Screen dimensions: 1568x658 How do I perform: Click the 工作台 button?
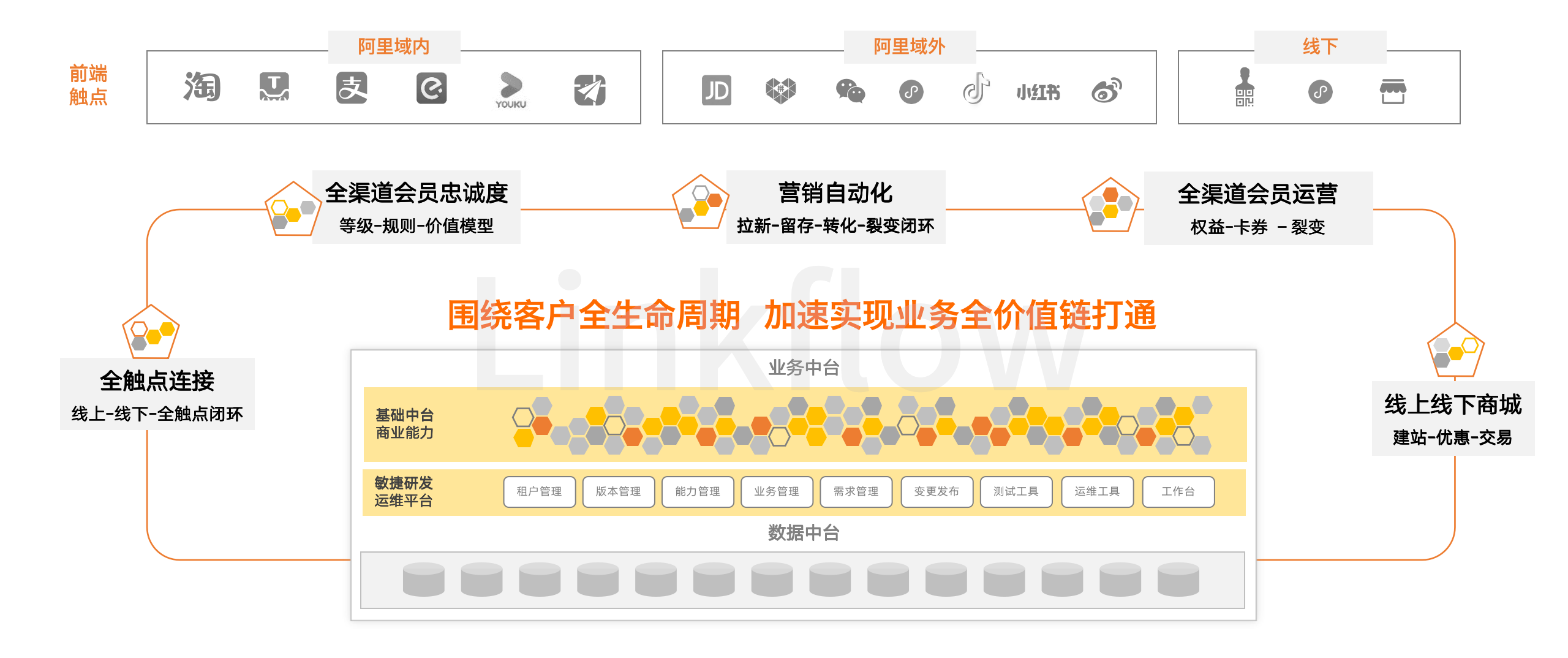pos(1178,492)
